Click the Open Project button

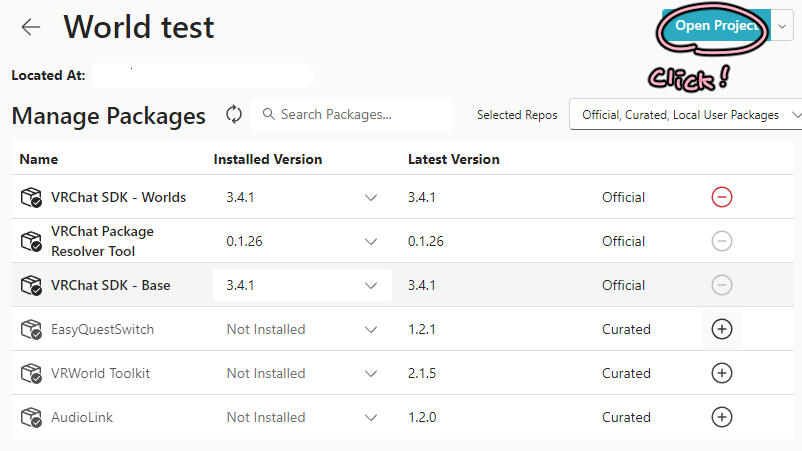714,26
